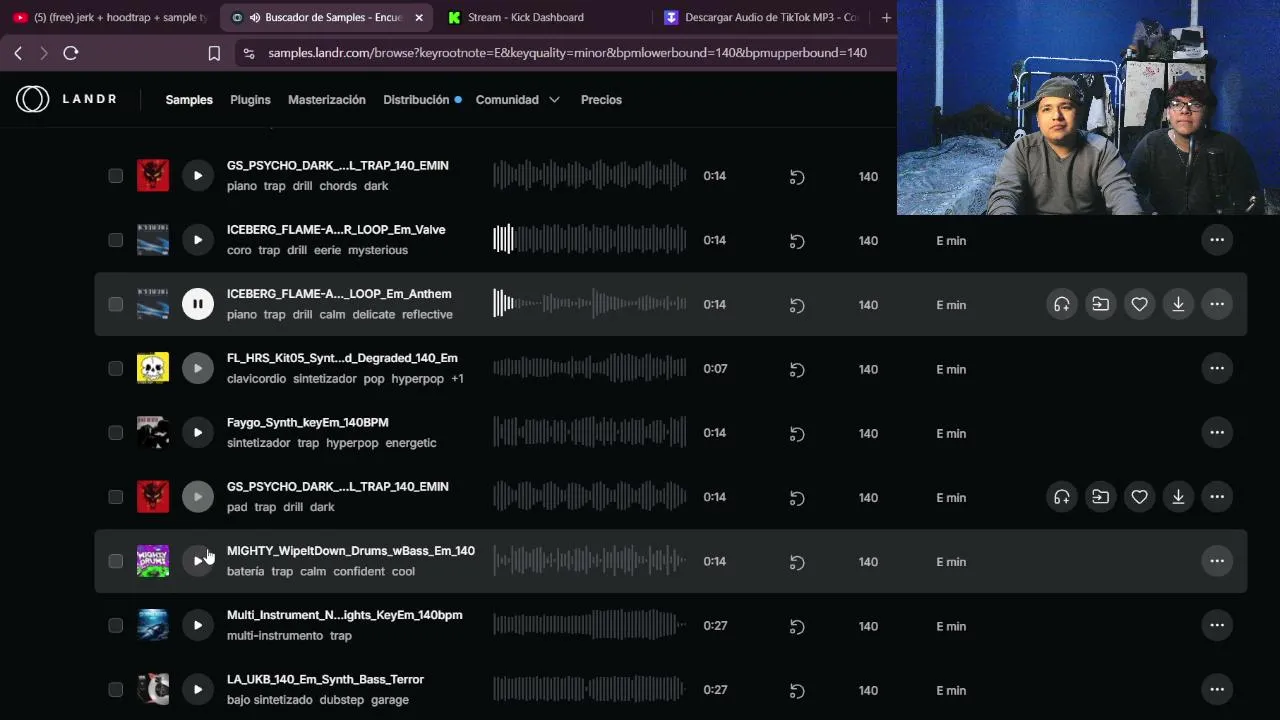Switch to the YouTube jerk hoodtrap tab
Viewport: 1280px width, 720px height.
(x=110, y=17)
